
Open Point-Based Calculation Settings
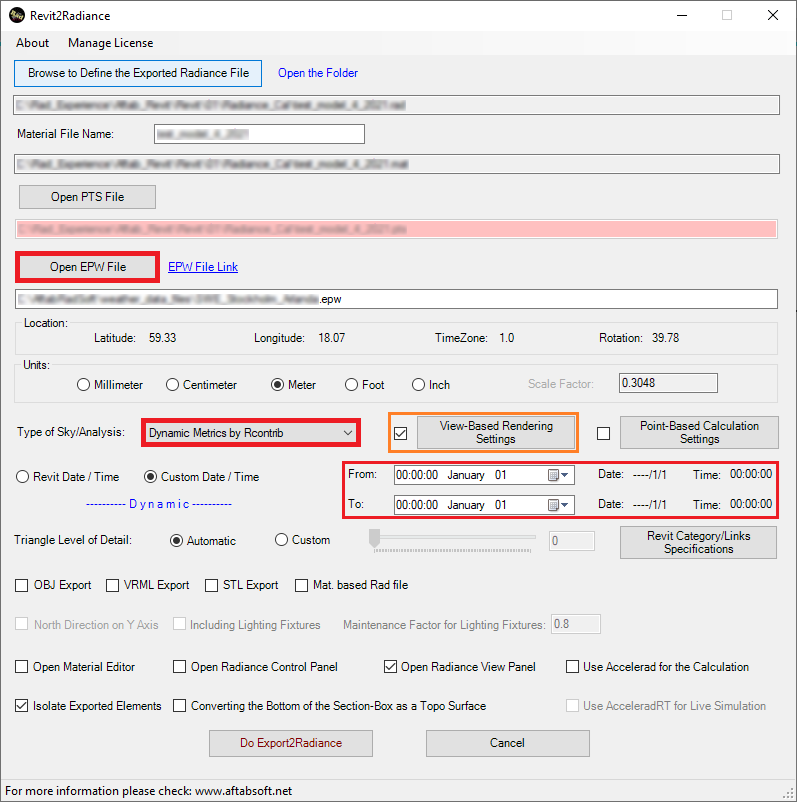tap(699, 433)
